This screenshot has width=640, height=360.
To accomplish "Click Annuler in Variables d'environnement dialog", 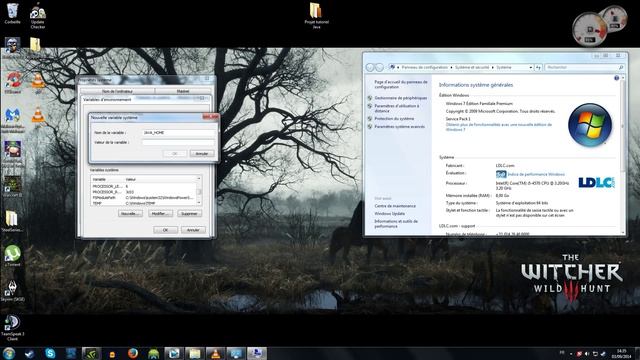I will click(193, 230).
